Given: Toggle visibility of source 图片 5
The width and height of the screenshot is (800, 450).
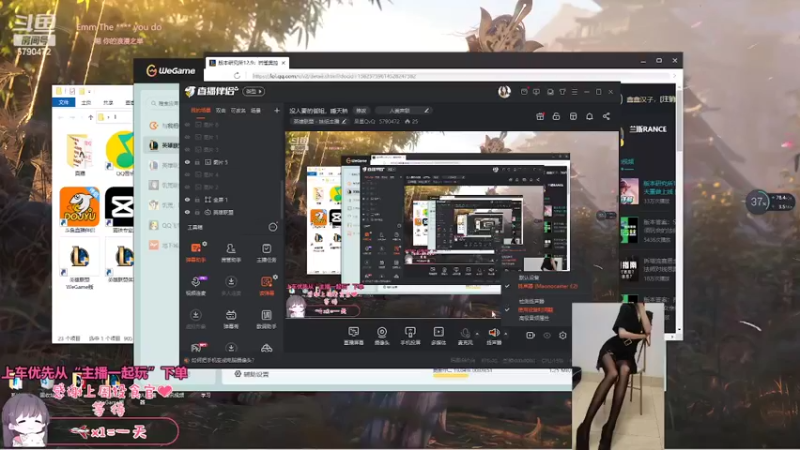Looking at the screenshot, I should coord(187,162).
